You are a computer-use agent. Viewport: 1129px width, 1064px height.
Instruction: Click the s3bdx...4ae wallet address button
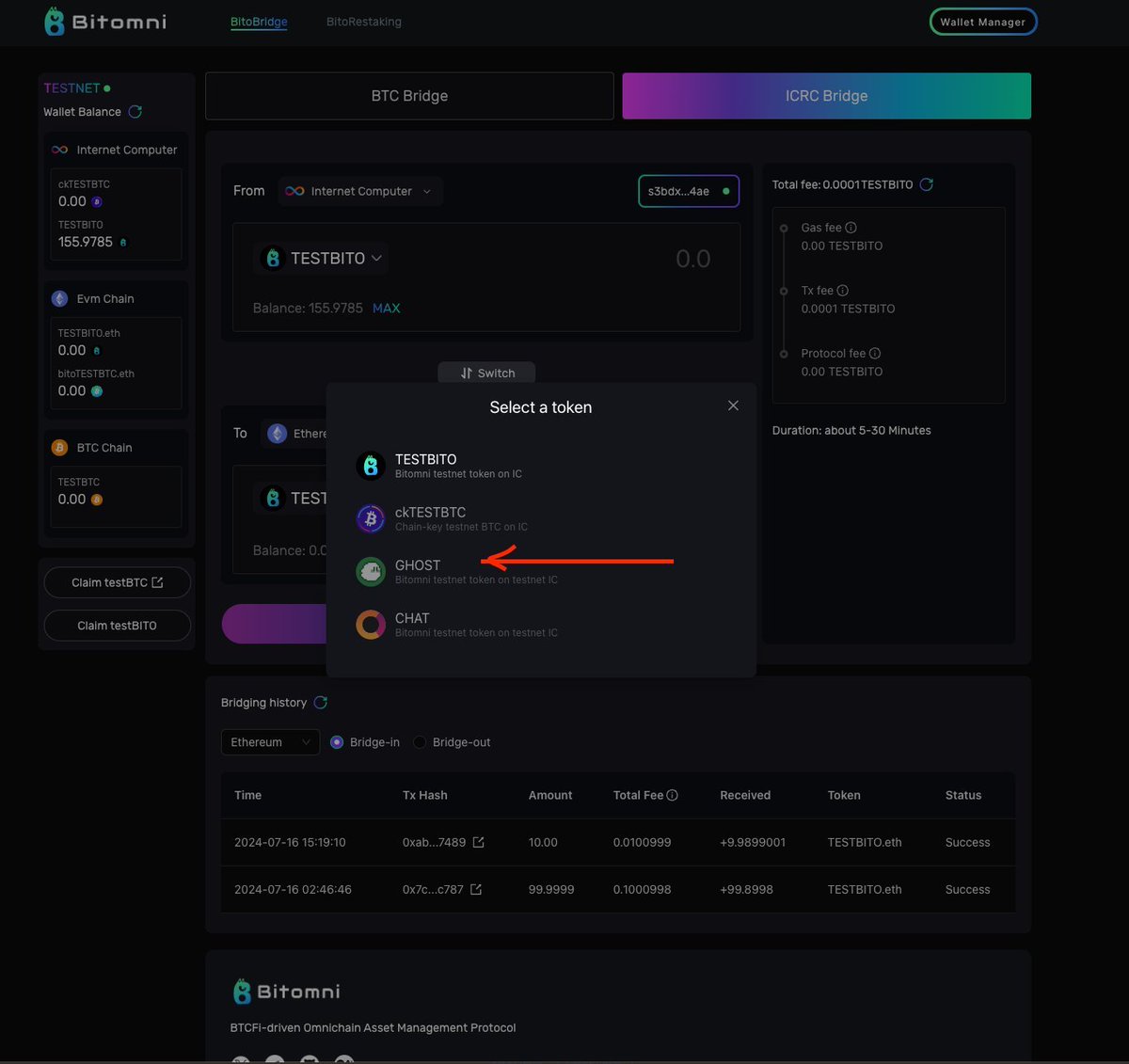tap(689, 191)
